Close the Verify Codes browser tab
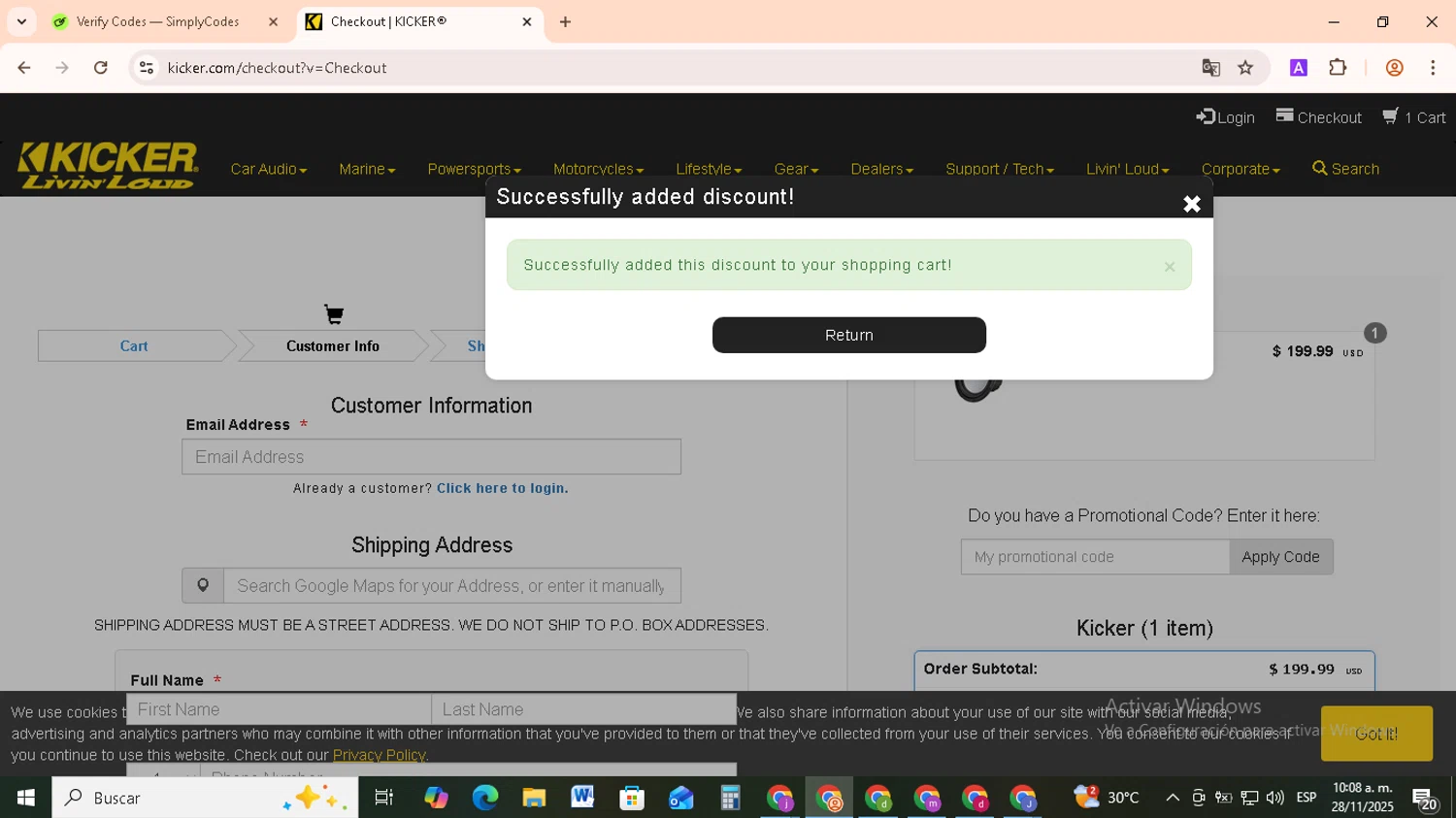1456x818 pixels. [x=273, y=21]
